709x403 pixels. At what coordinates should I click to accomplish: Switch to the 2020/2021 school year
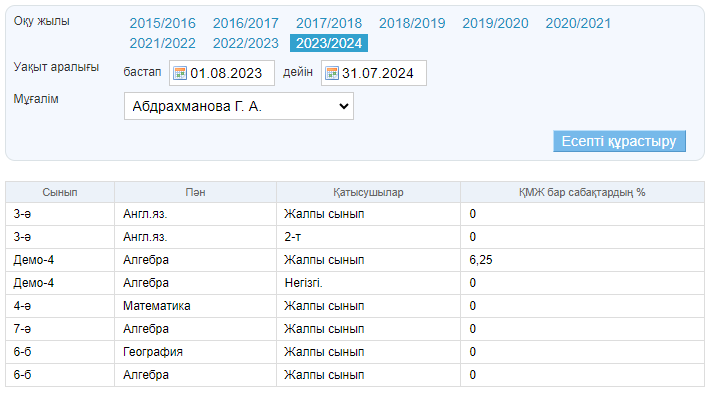pos(578,23)
